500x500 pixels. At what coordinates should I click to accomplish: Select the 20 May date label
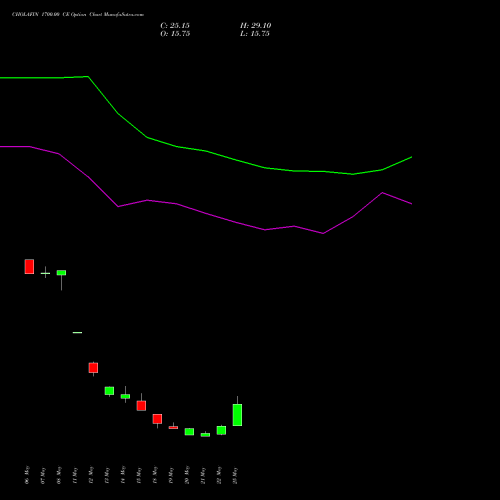tap(187, 475)
